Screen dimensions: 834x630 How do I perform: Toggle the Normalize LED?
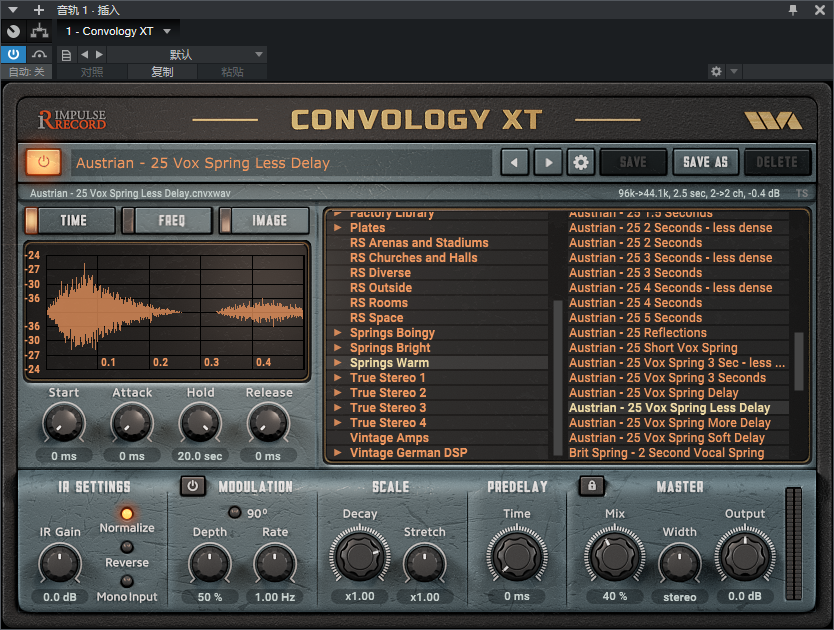(127, 513)
